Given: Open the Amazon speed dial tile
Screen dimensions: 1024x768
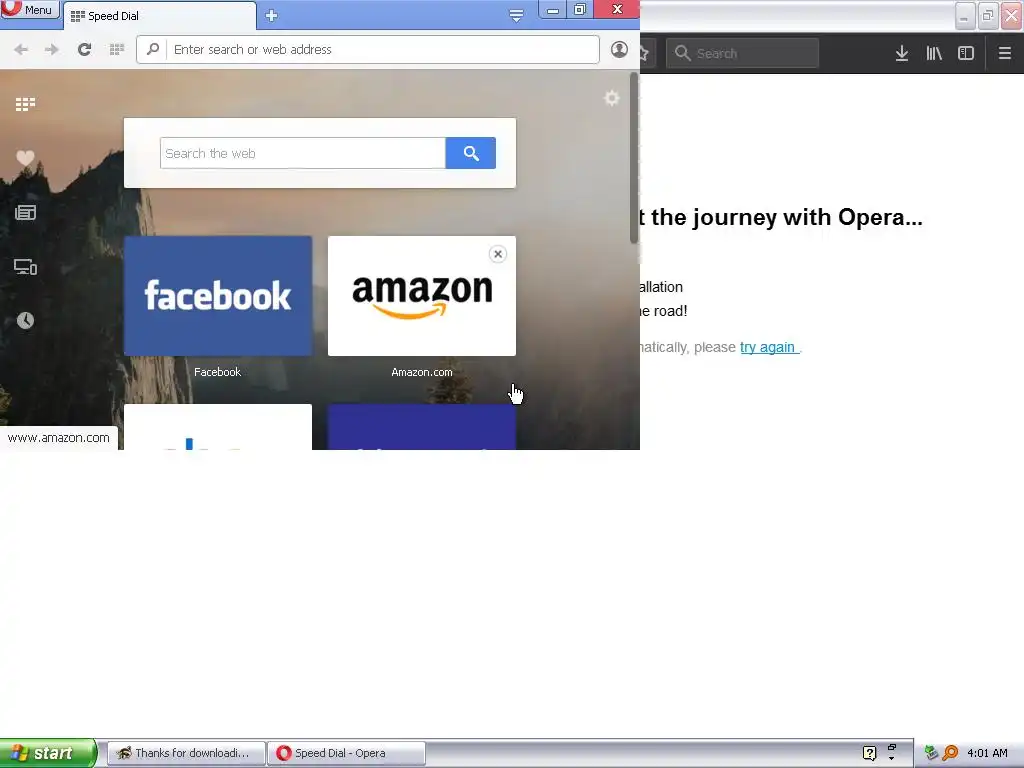Looking at the screenshot, I should pyautogui.click(x=422, y=296).
